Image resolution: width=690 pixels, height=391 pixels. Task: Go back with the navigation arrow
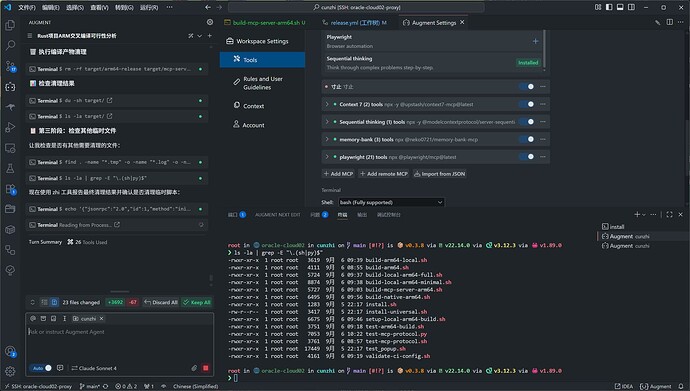click(x=208, y=7)
